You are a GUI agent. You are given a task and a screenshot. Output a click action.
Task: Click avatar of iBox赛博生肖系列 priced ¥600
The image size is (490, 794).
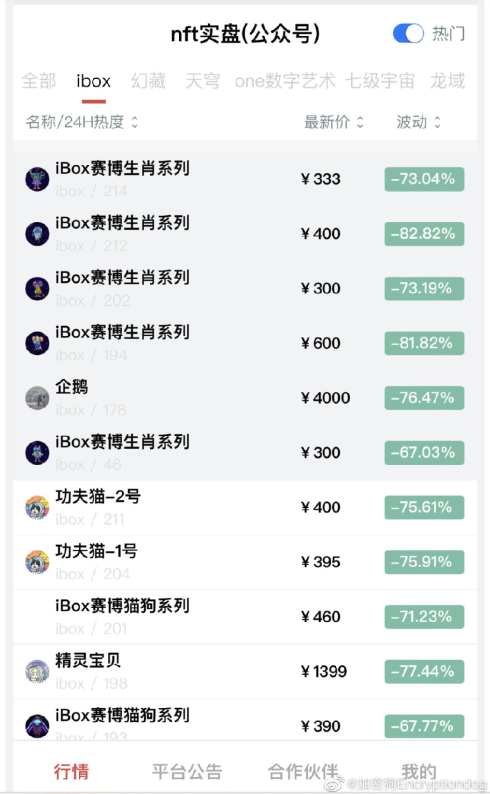[x=37, y=343]
